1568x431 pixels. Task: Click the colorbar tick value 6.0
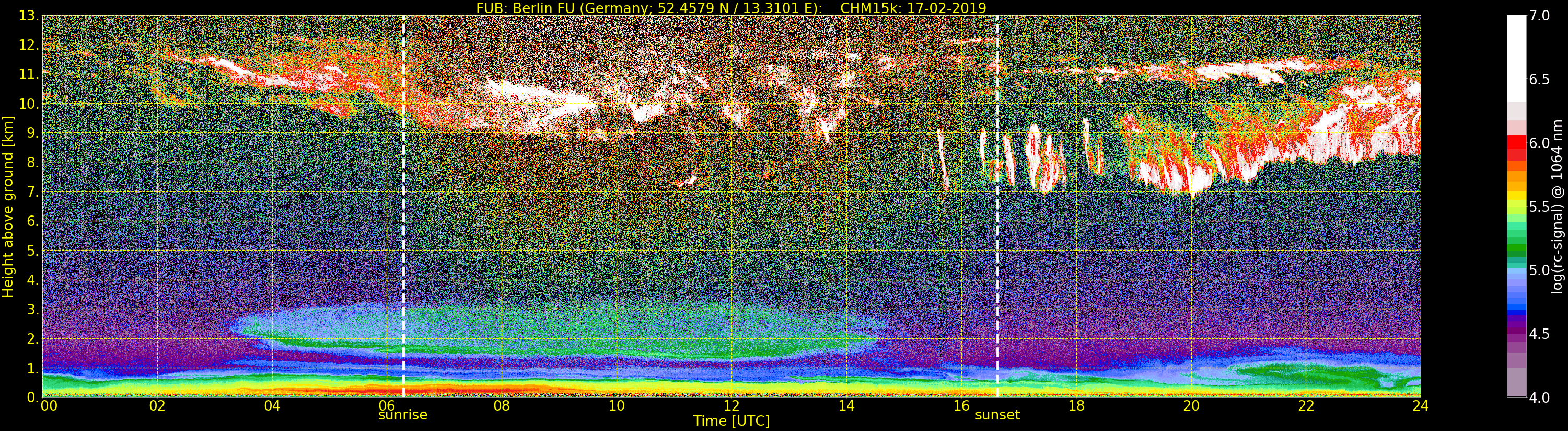click(1539, 143)
